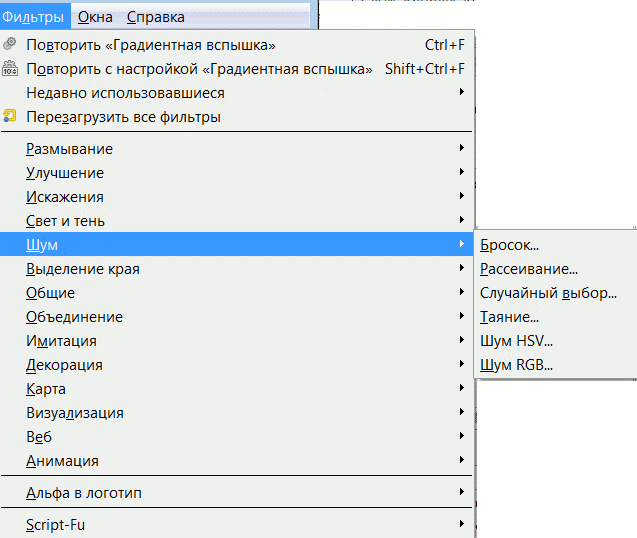Click «Перезагрузить все фильтры»
This screenshot has width=637, height=538.
pos(123,117)
